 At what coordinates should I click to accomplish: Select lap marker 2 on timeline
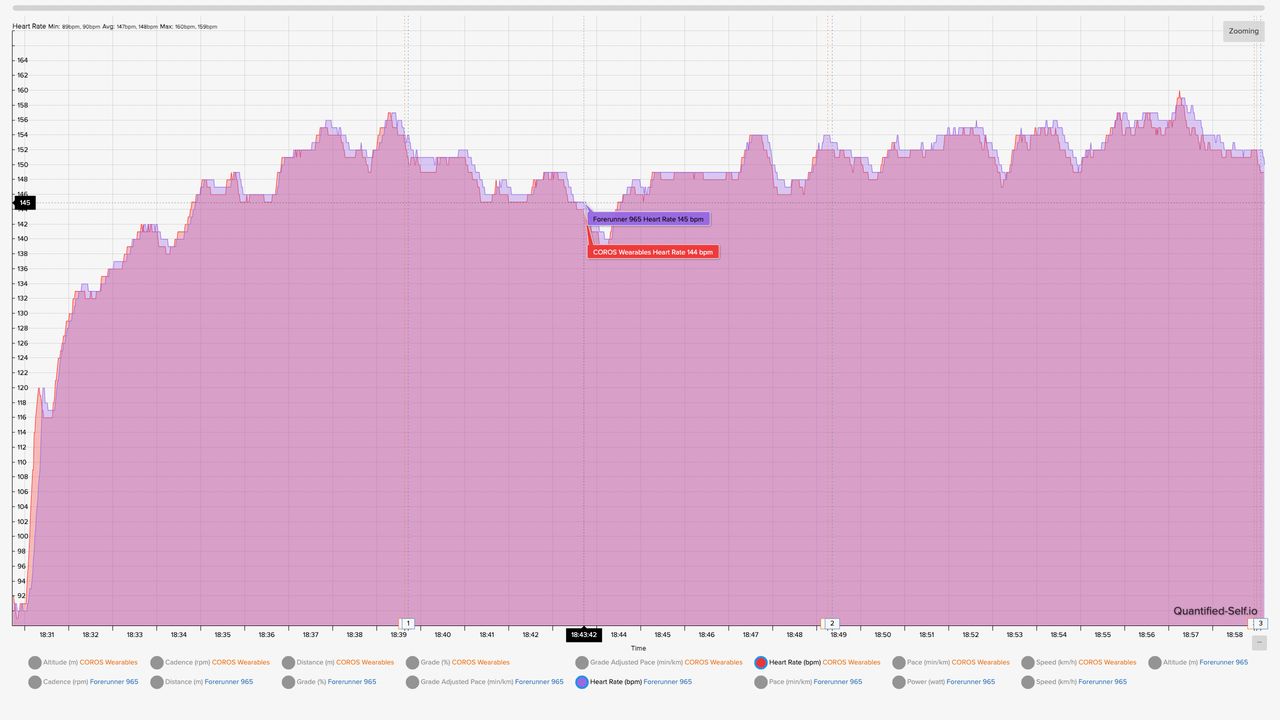coord(831,623)
